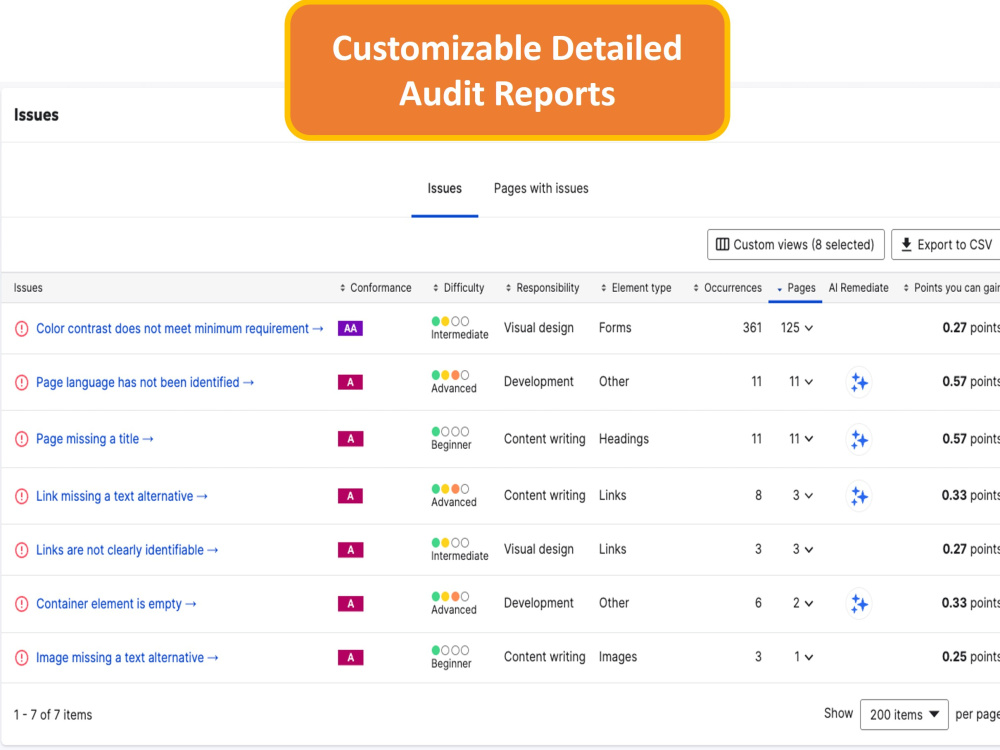This screenshot has width=1000, height=750.
Task: Sort by Responsibility column header
Action: (543, 288)
